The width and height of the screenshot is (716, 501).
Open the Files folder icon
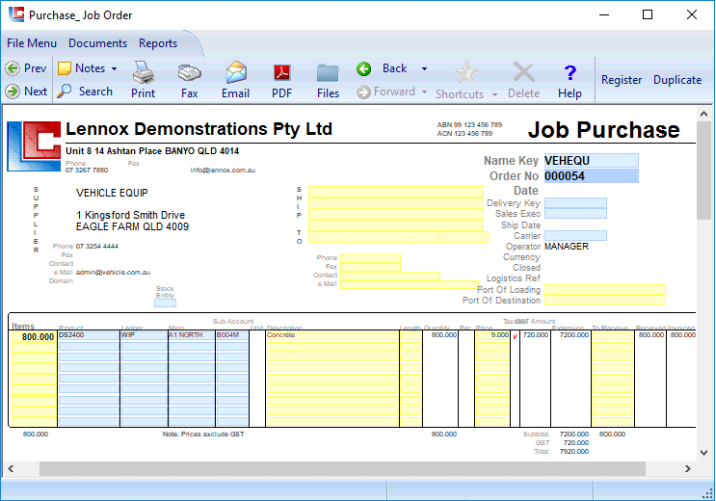click(328, 73)
